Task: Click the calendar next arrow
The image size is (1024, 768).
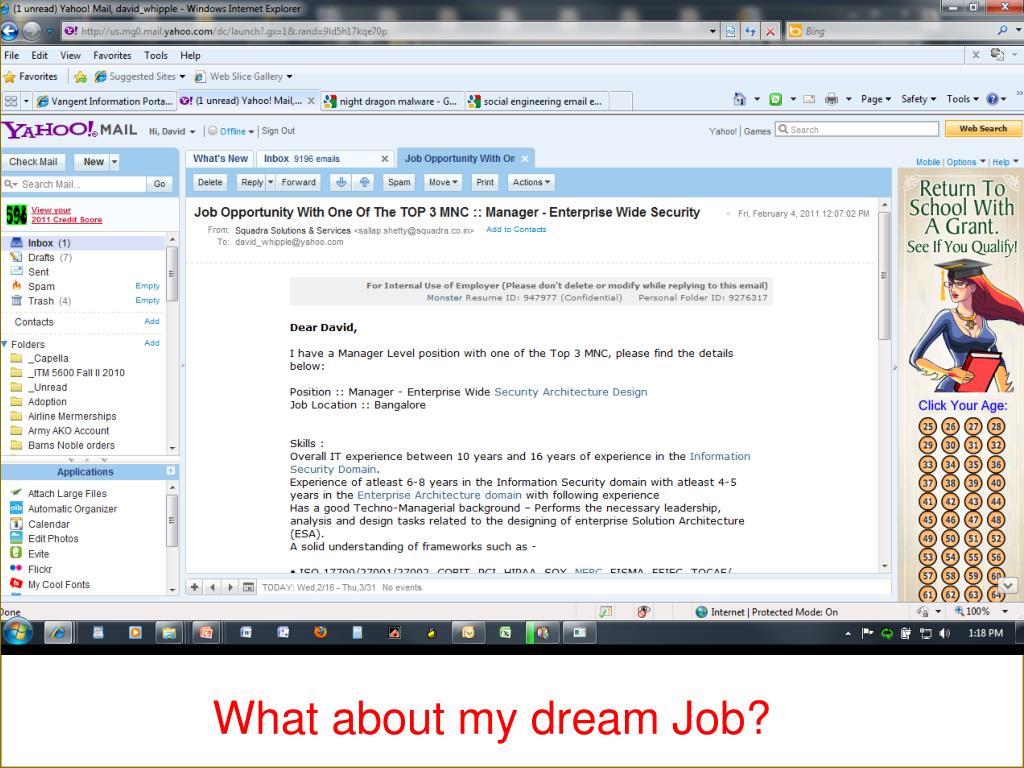Action: pyautogui.click(x=230, y=587)
